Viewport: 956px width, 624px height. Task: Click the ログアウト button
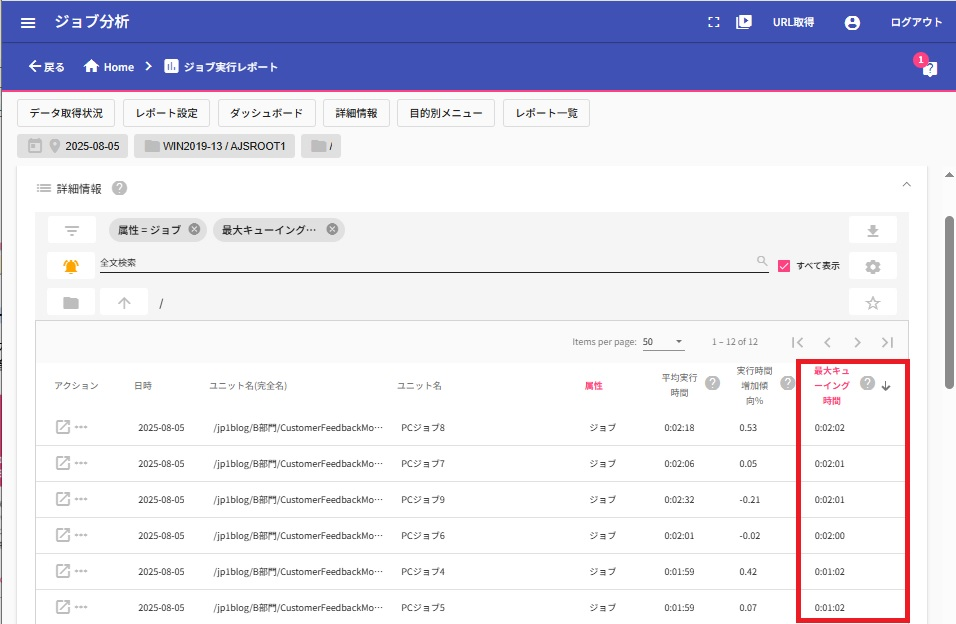point(916,23)
